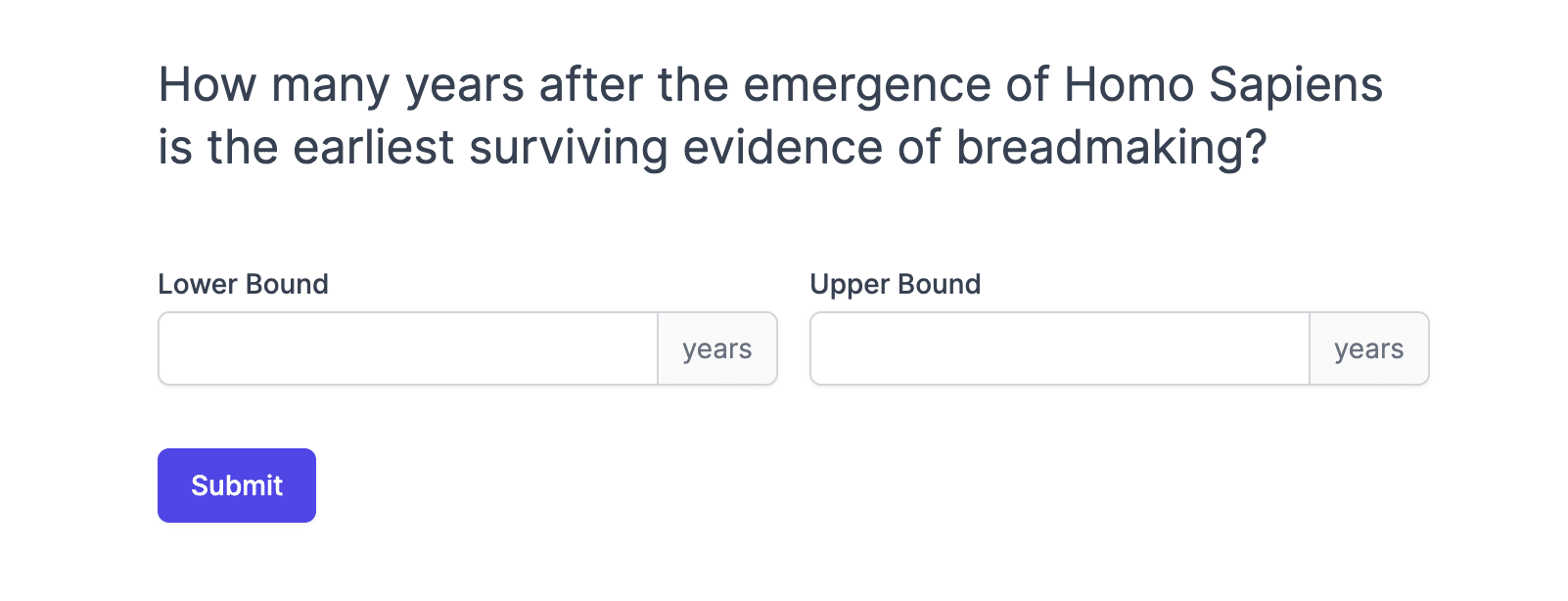Click the Lower Bound label
The image size is (1568, 601).
coord(243,284)
